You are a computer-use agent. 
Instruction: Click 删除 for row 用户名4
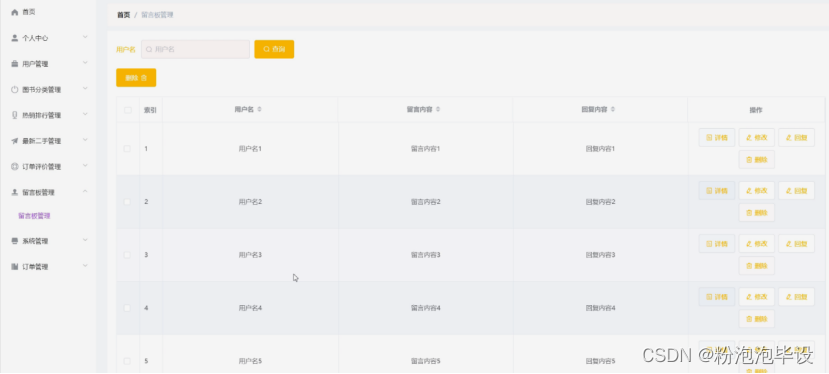click(757, 318)
